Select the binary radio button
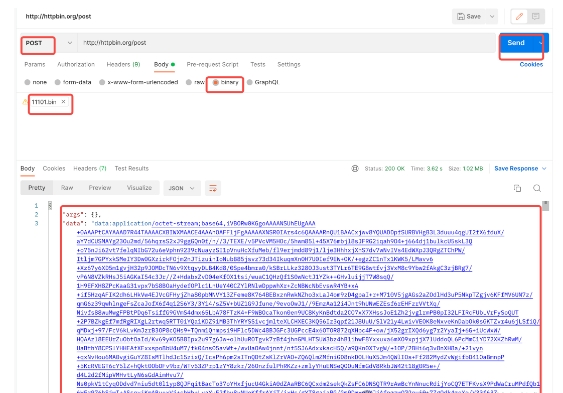The image size is (563, 393). (215, 82)
